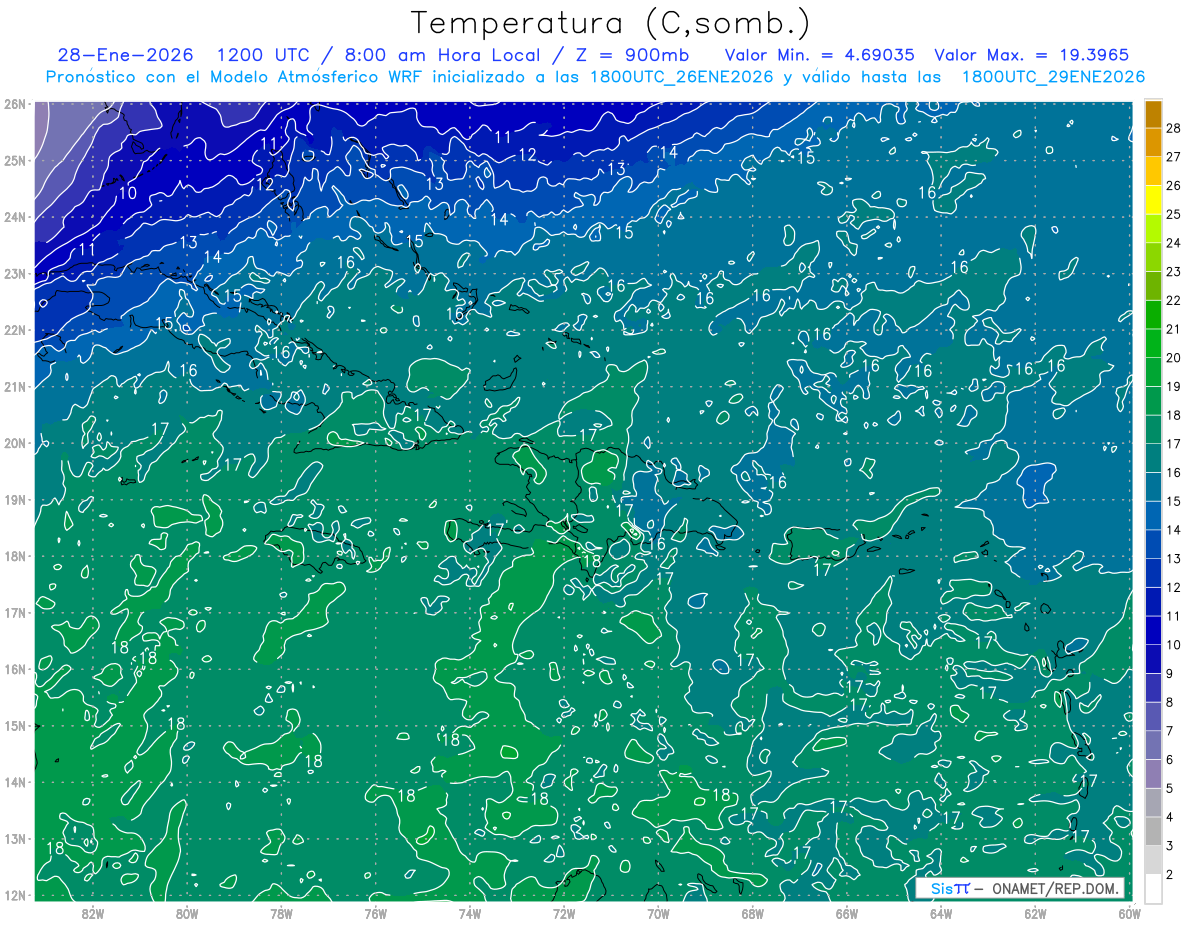Image resolution: width=1200 pixels, height=927 pixels.
Task: Click the "66W" longitude axis label
Action: pyautogui.click(x=847, y=913)
